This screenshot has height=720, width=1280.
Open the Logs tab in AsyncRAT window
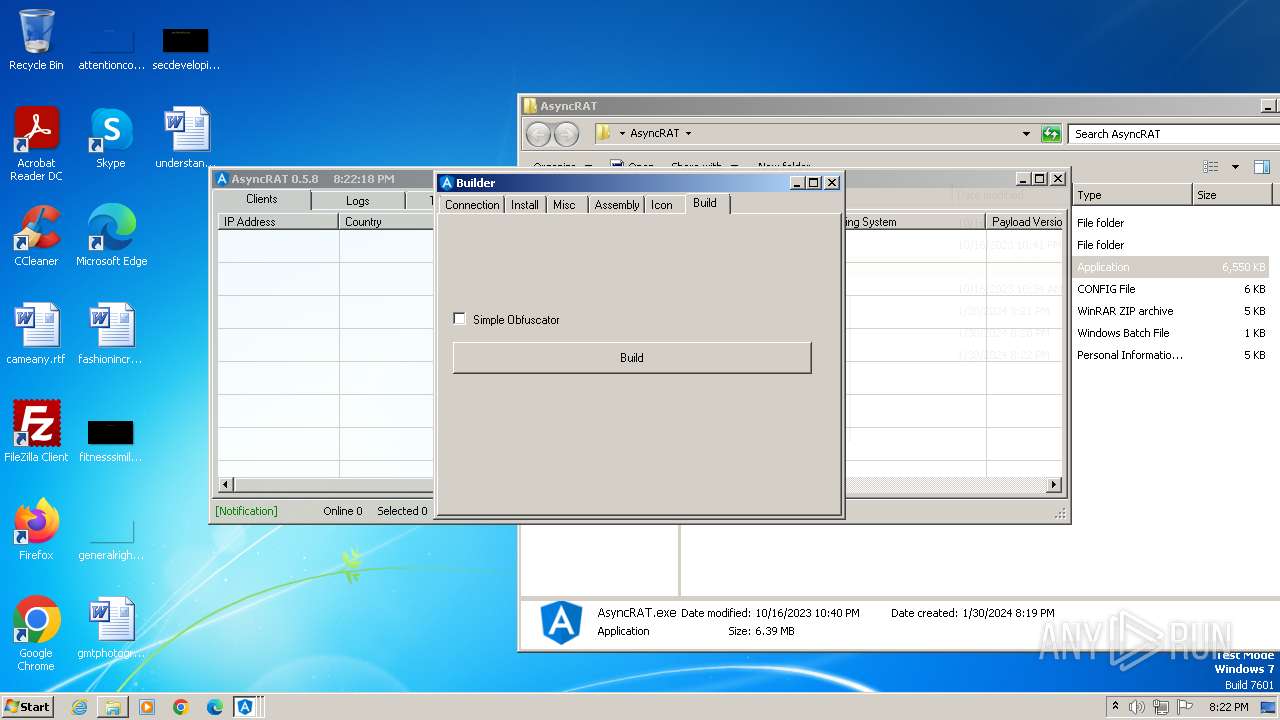(x=358, y=201)
